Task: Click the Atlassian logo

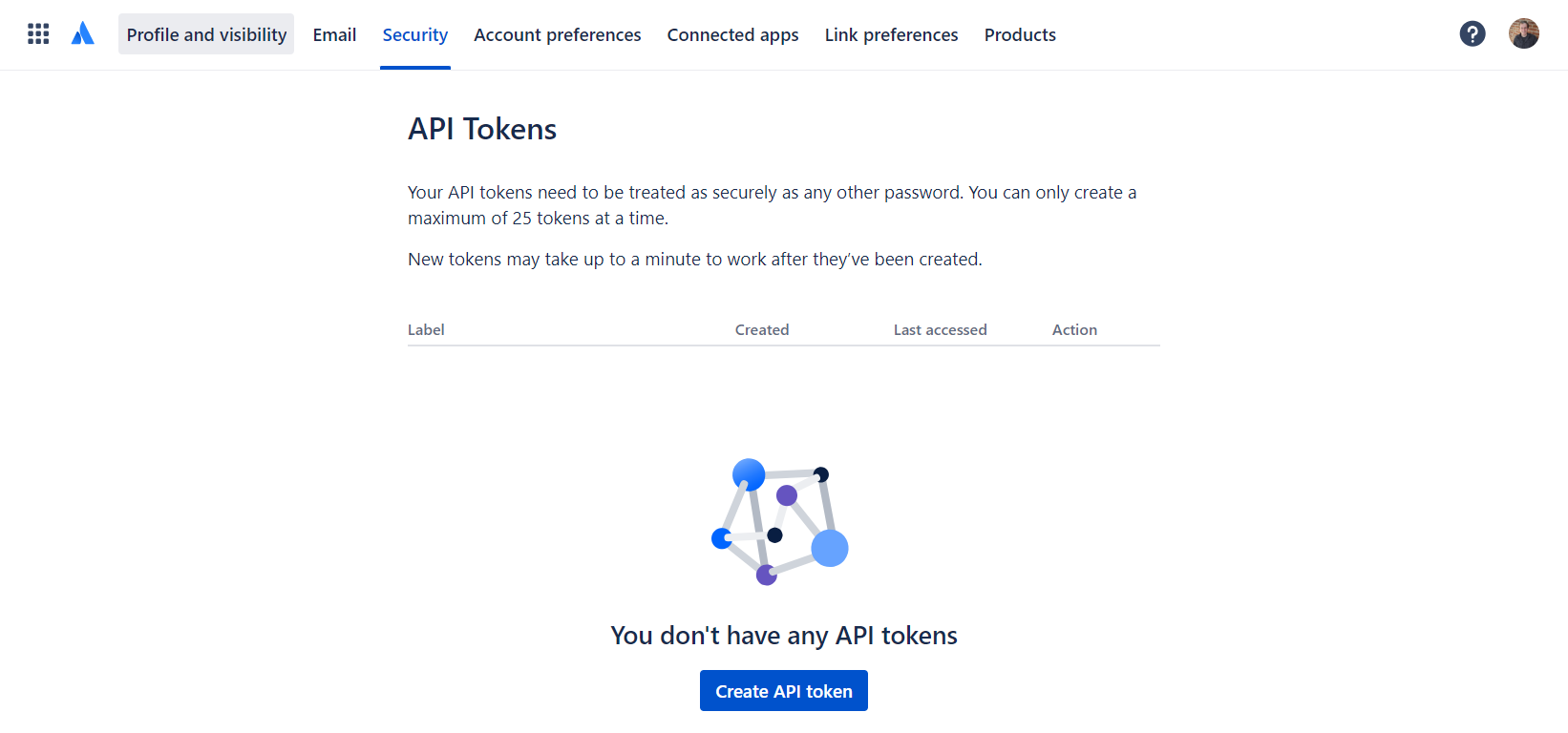Action: click(83, 34)
